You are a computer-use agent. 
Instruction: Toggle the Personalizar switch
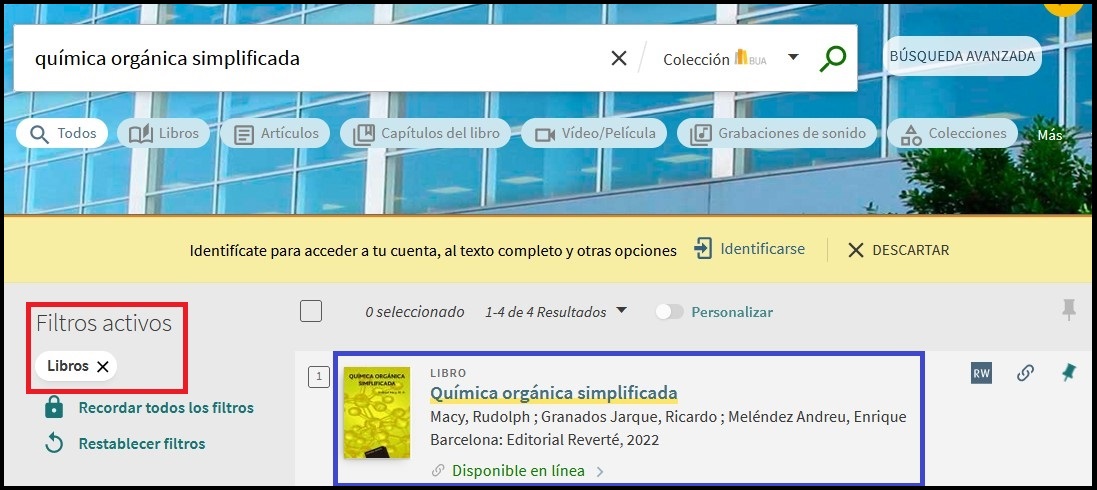(669, 312)
